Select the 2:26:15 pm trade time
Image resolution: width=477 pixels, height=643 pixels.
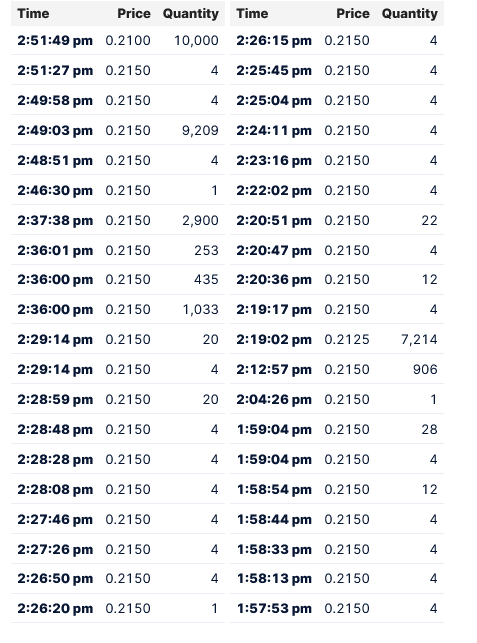pyautogui.click(x=274, y=41)
